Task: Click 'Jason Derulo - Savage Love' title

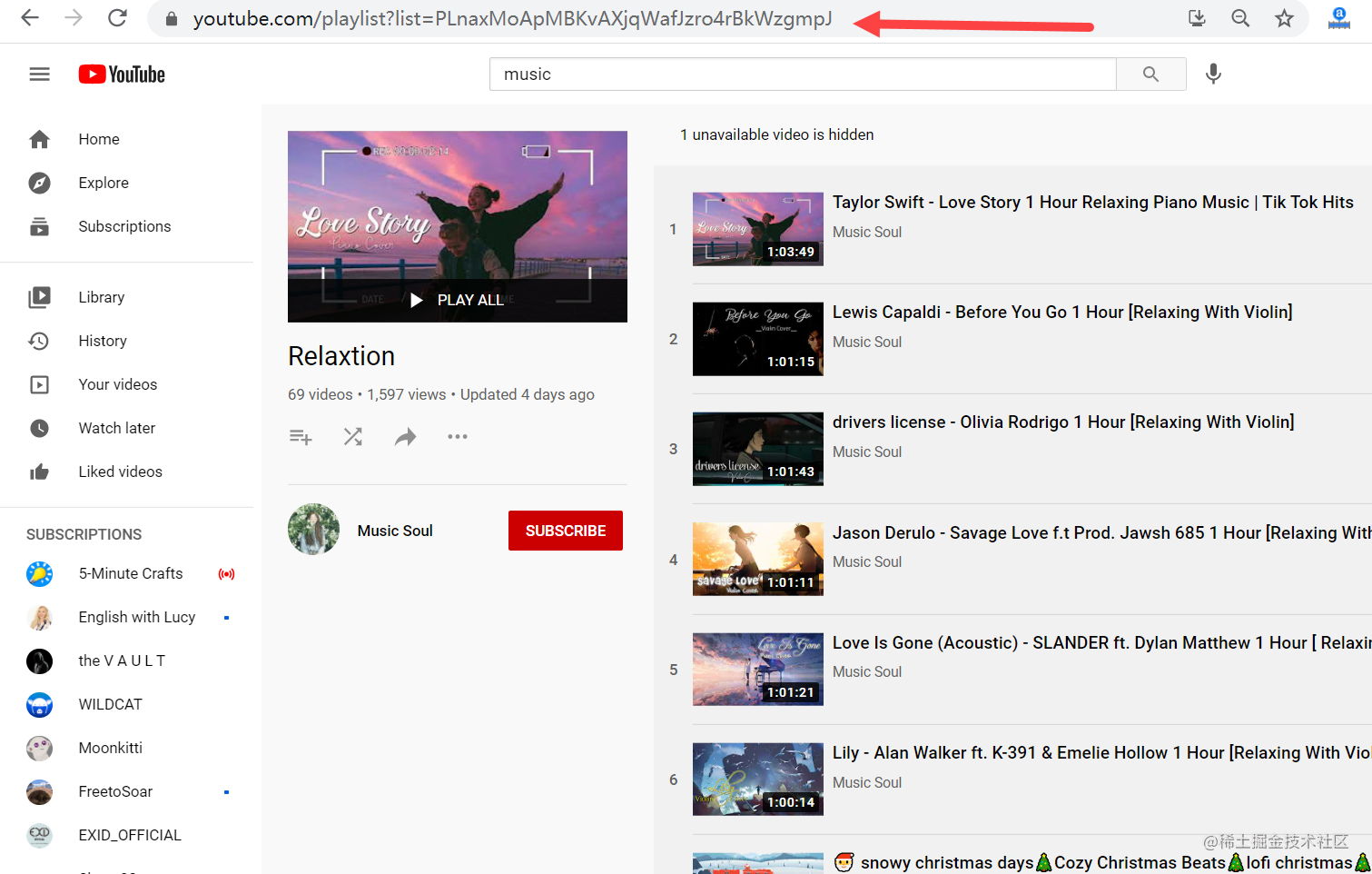Action: tap(1101, 533)
